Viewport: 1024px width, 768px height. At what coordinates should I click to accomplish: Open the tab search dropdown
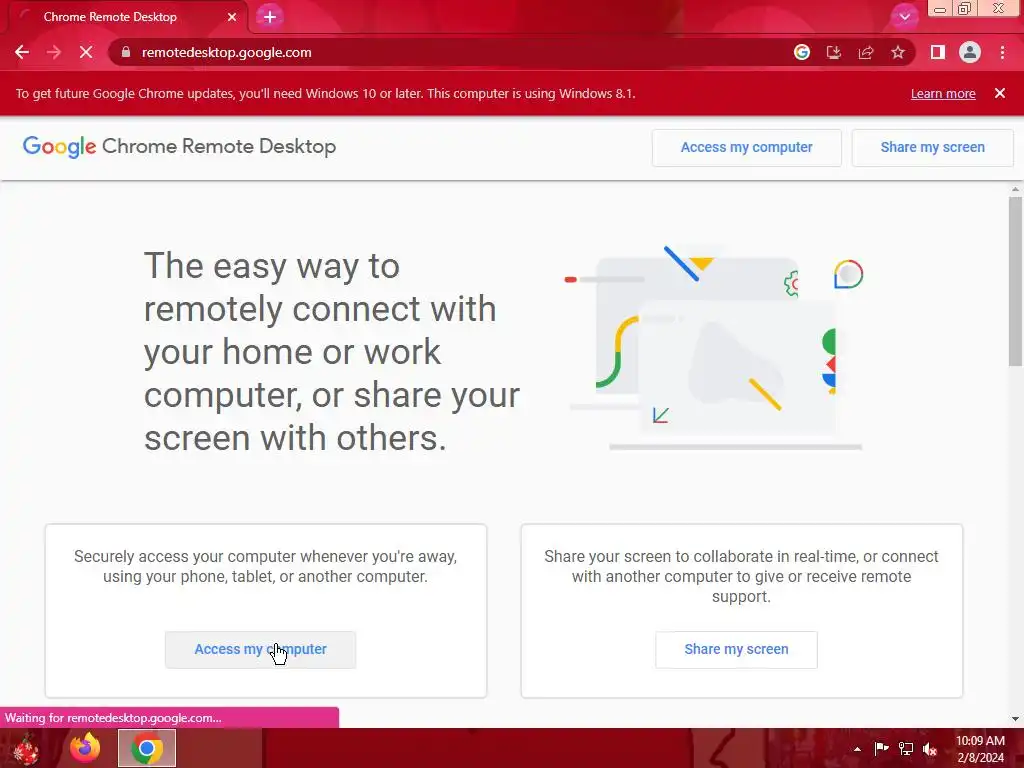click(x=904, y=17)
